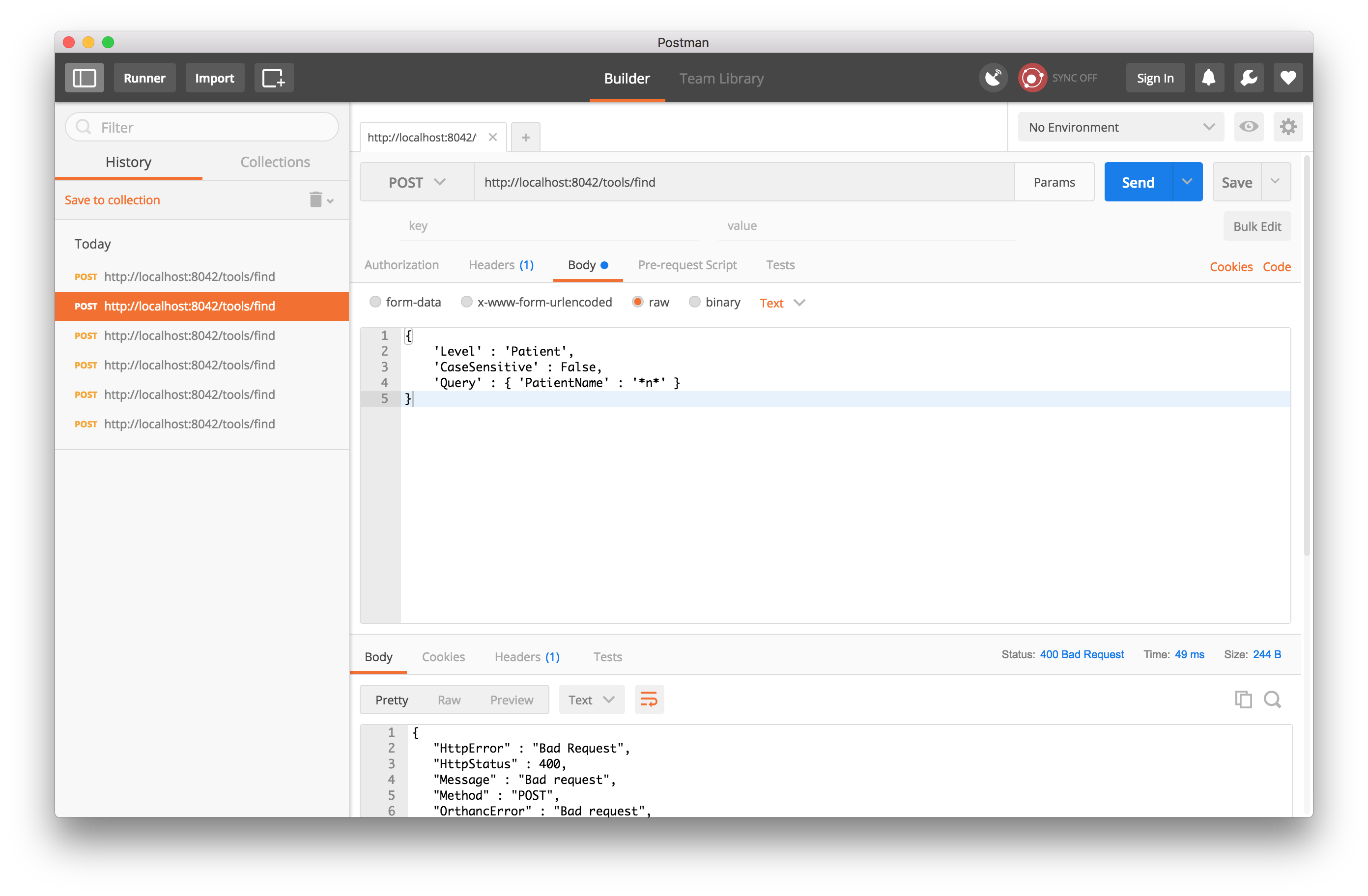Switch response view to Raw
This screenshot has width=1368, height=896.
point(449,700)
